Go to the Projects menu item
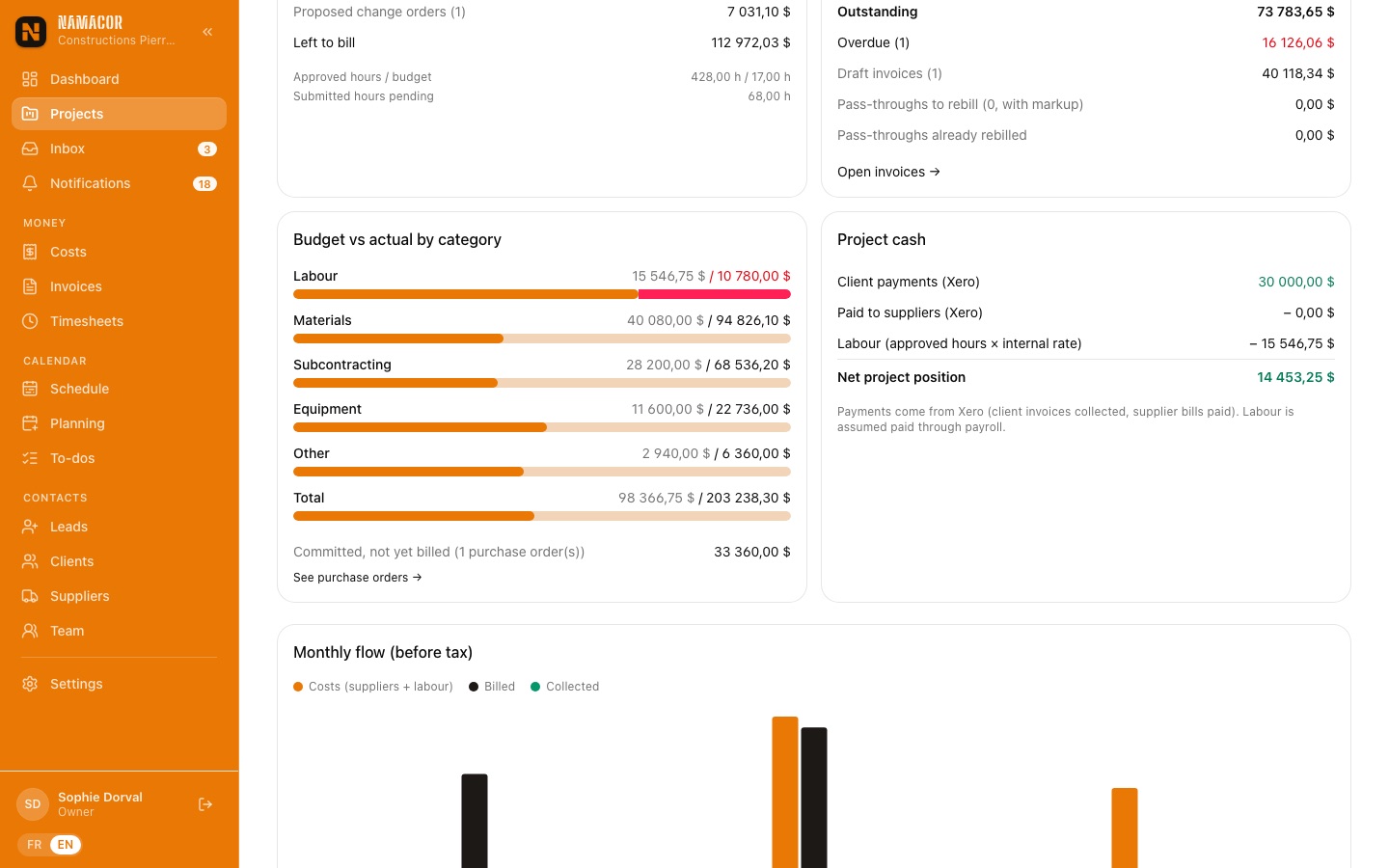The image size is (1389, 868). (x=119, y=114)
